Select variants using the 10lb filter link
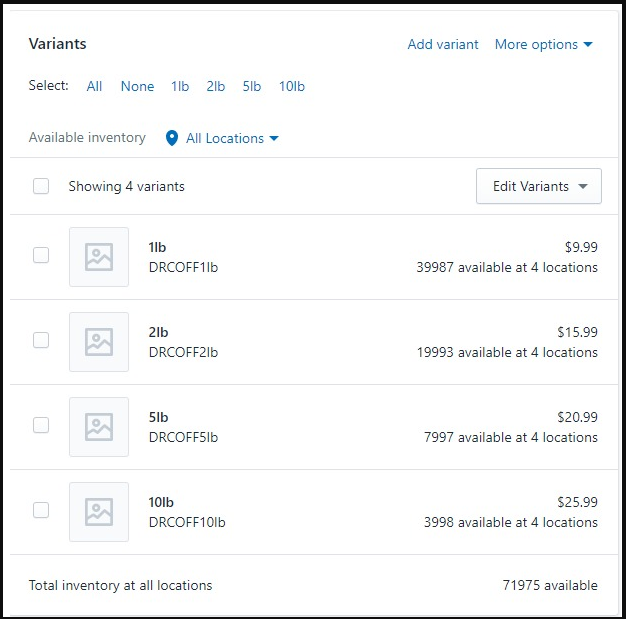 click(292, 86)
